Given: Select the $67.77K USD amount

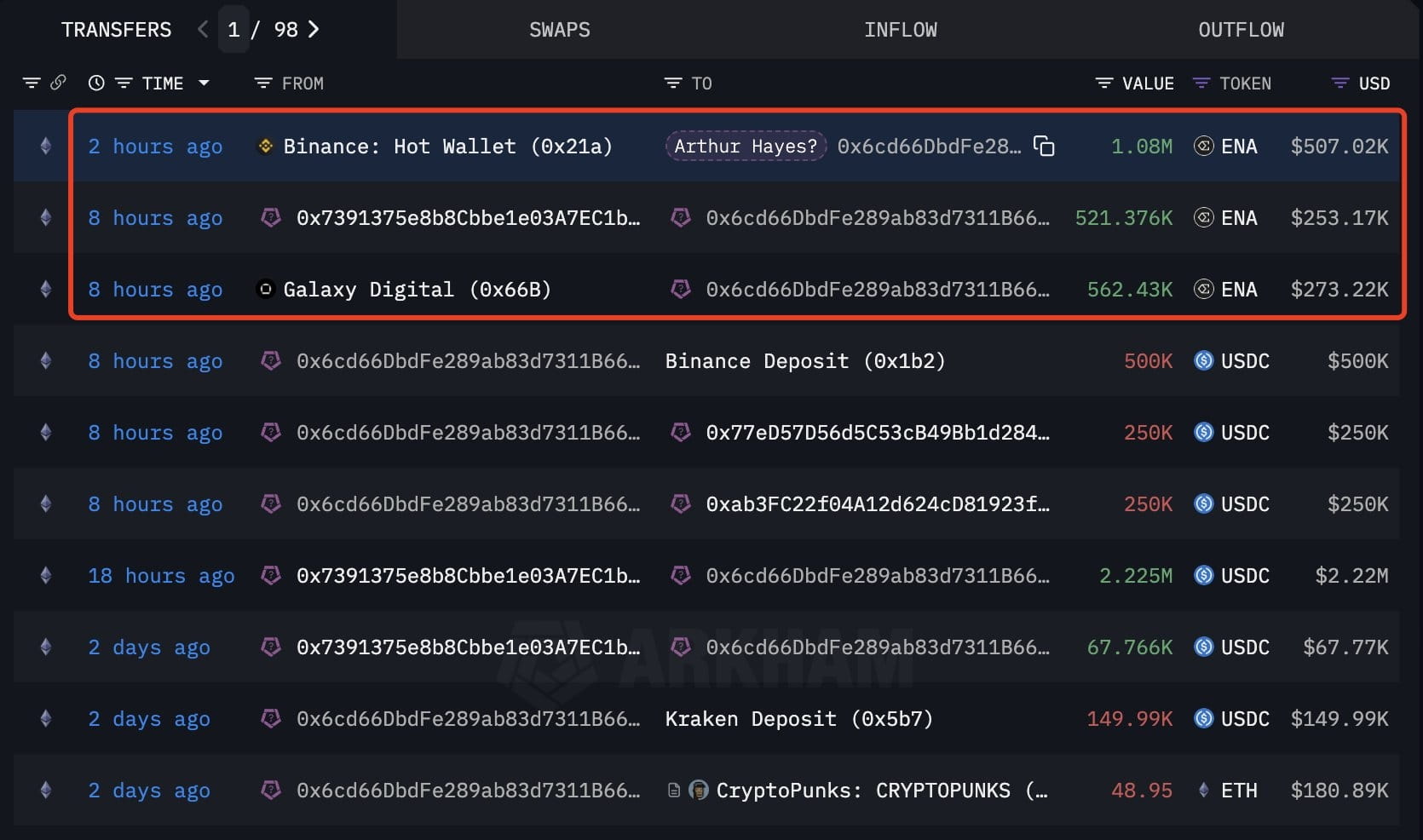Looking at the screenshot, I should (x=1345, y=647).
